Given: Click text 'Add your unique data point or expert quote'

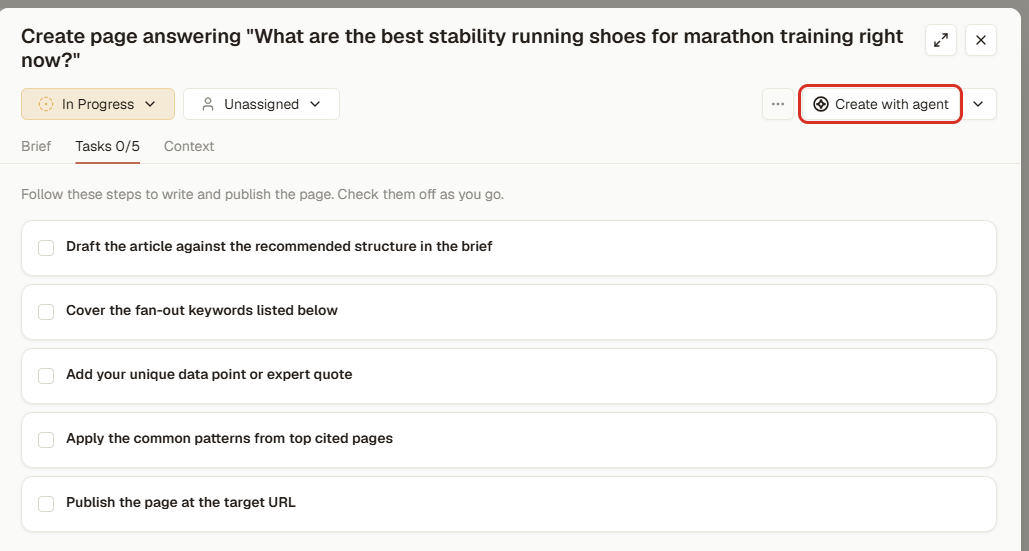Looking at the screenshot, I should tap(209, 375).
